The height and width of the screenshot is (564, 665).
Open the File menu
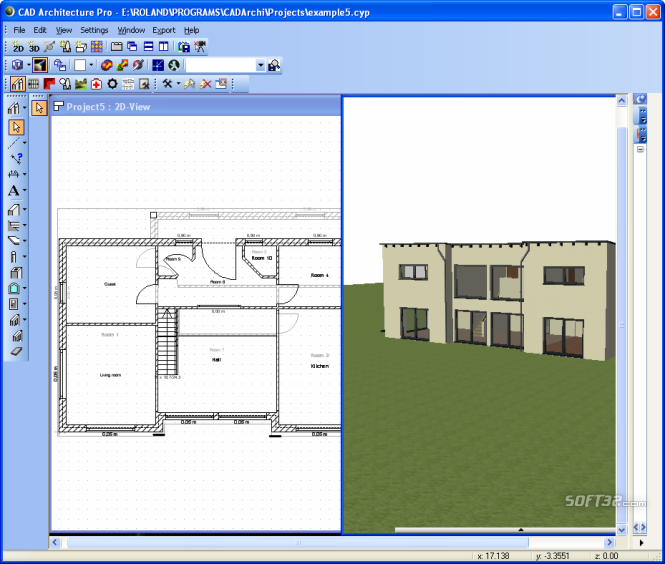coord(19,30)
